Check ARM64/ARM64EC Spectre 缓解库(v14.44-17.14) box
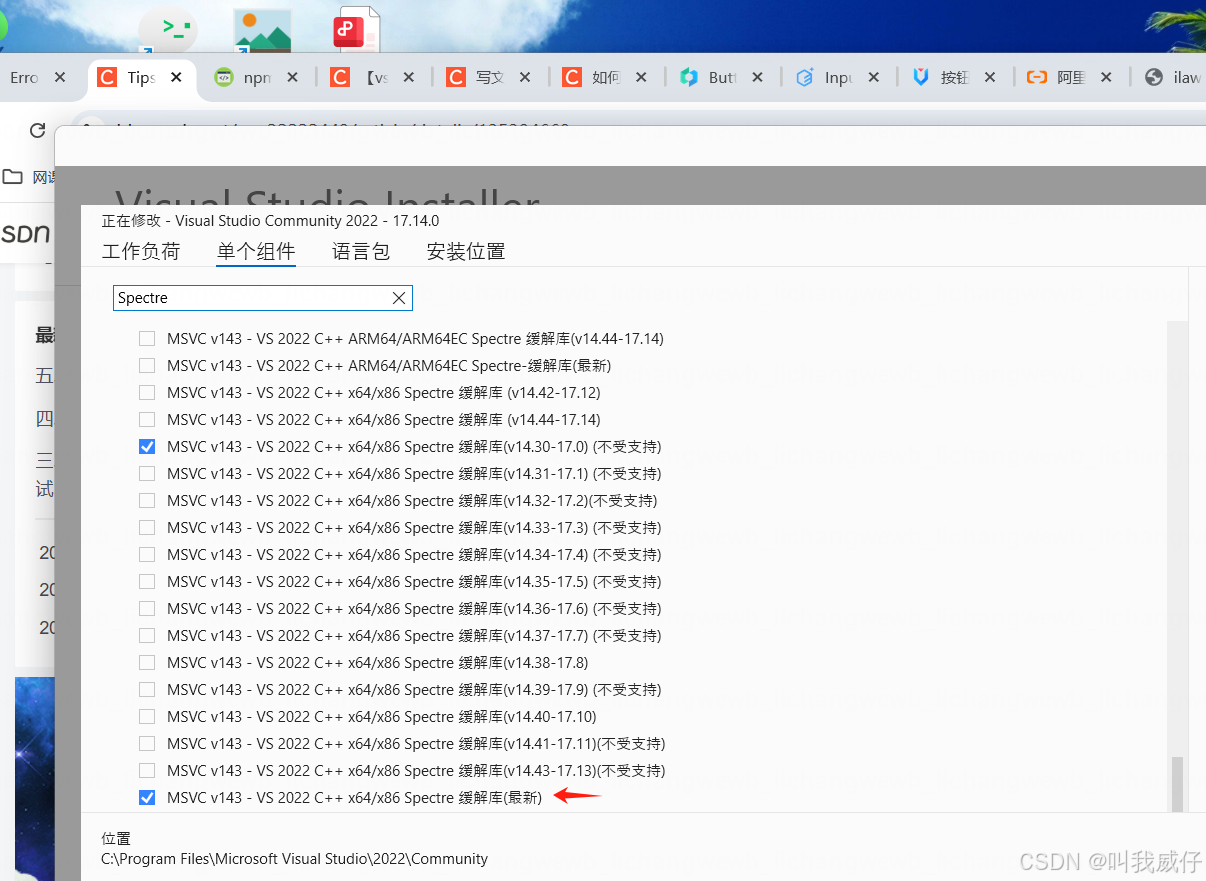 147,339
